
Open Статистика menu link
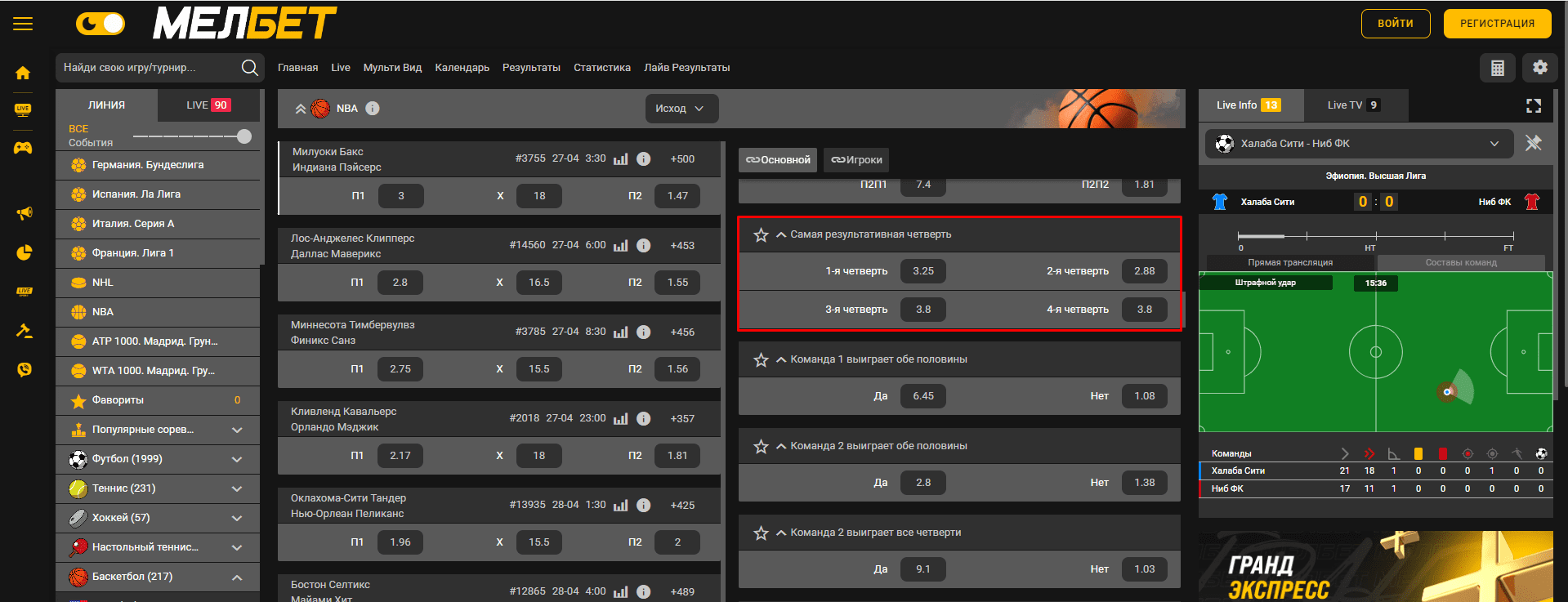602,68
